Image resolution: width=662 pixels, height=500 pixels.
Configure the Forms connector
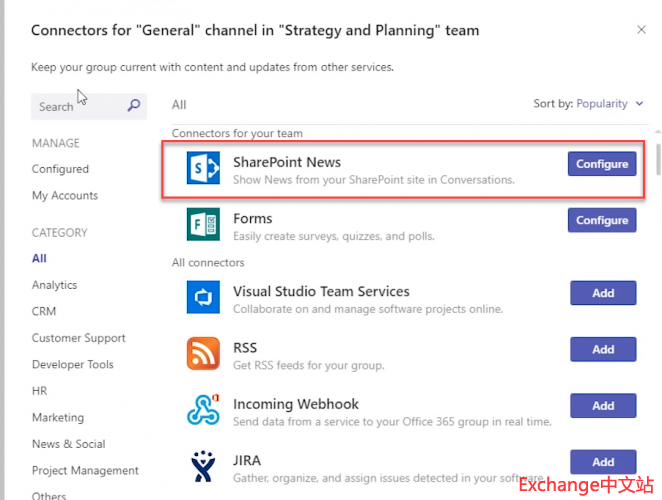(x=602, y=220)
